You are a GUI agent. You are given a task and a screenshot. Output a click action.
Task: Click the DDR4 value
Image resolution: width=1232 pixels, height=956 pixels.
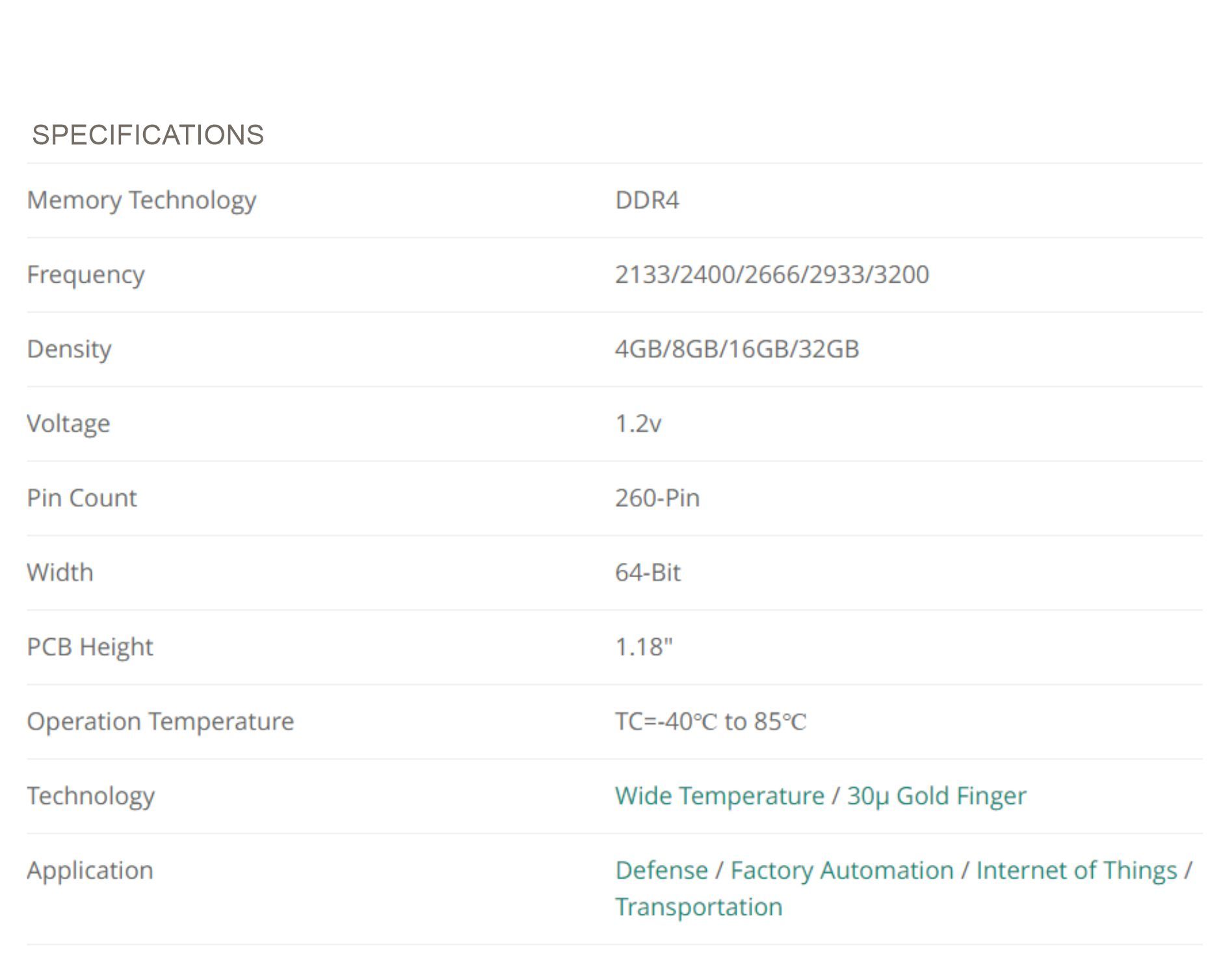[x=647, y=200]
